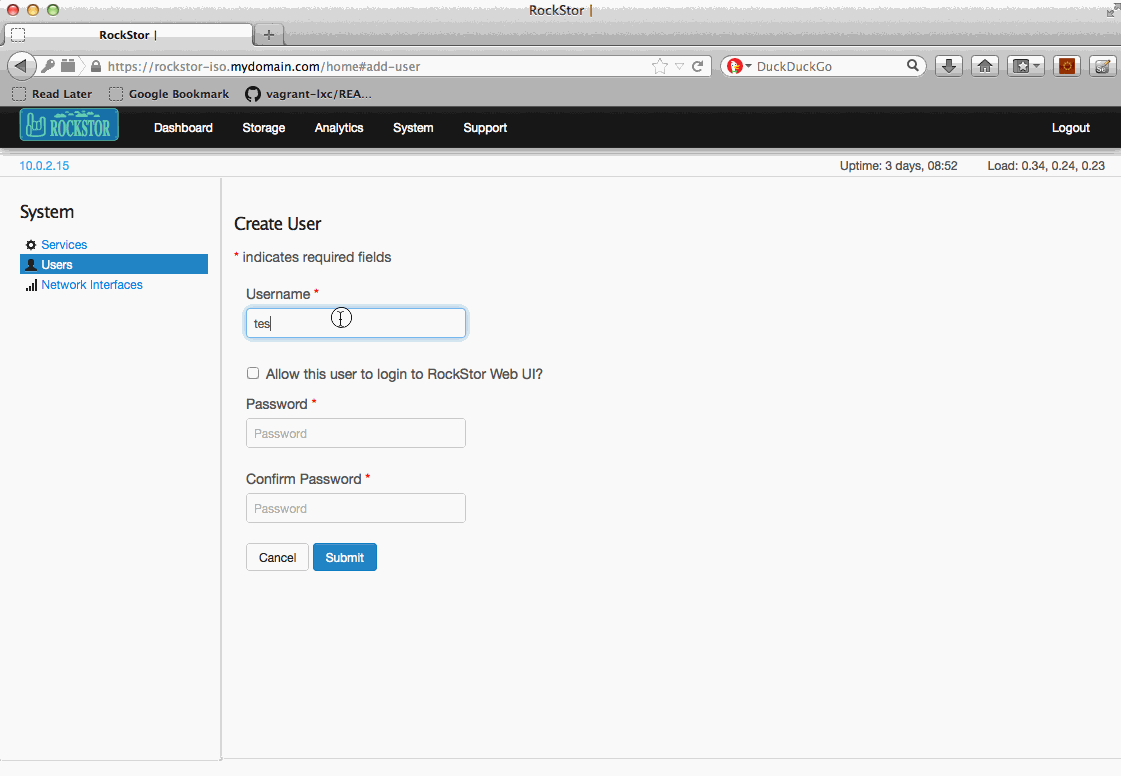Select the RockStor browser tab
The width and height of the screenshot is (1121, 776).
pyautogui.click(x=128, y=34)
